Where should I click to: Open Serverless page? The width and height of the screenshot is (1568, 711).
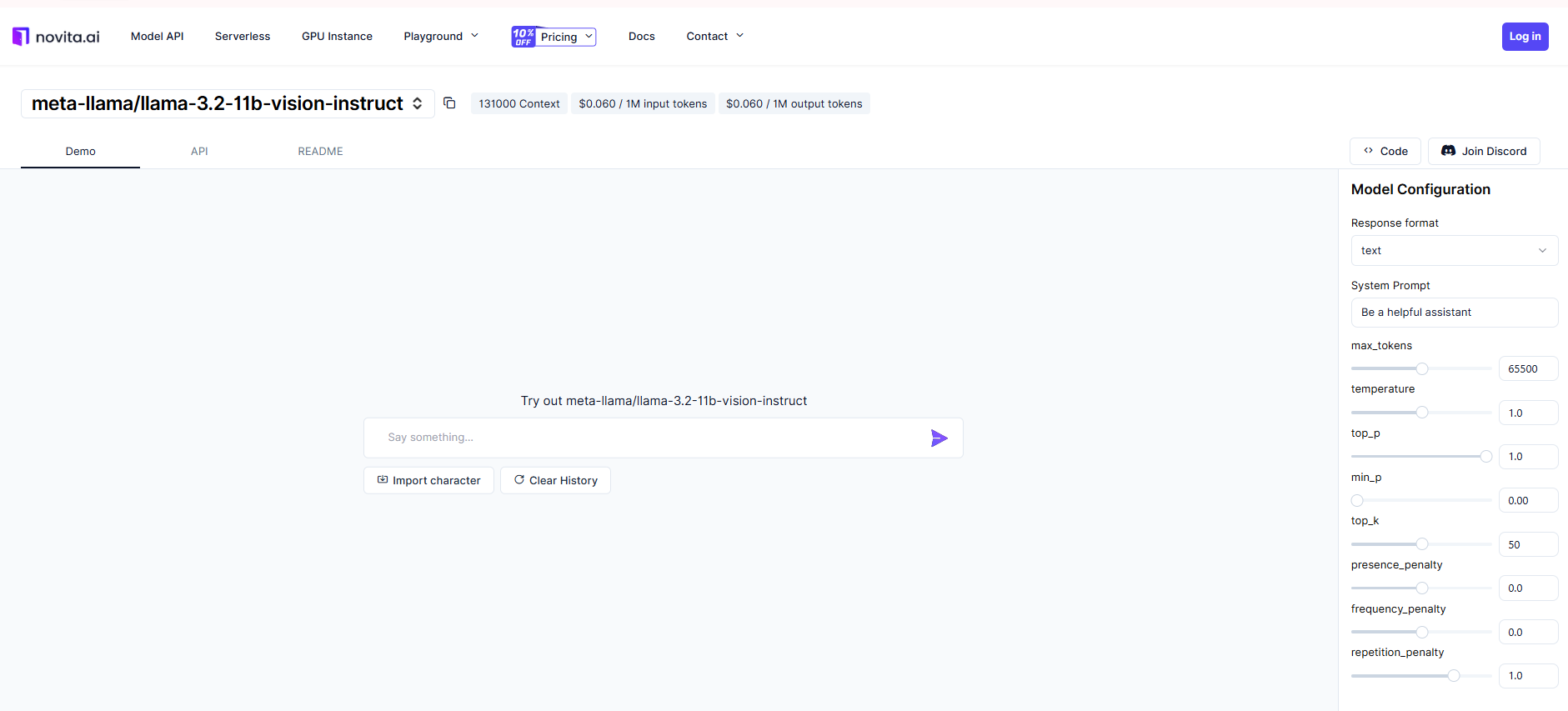click(x=243, y=37)
